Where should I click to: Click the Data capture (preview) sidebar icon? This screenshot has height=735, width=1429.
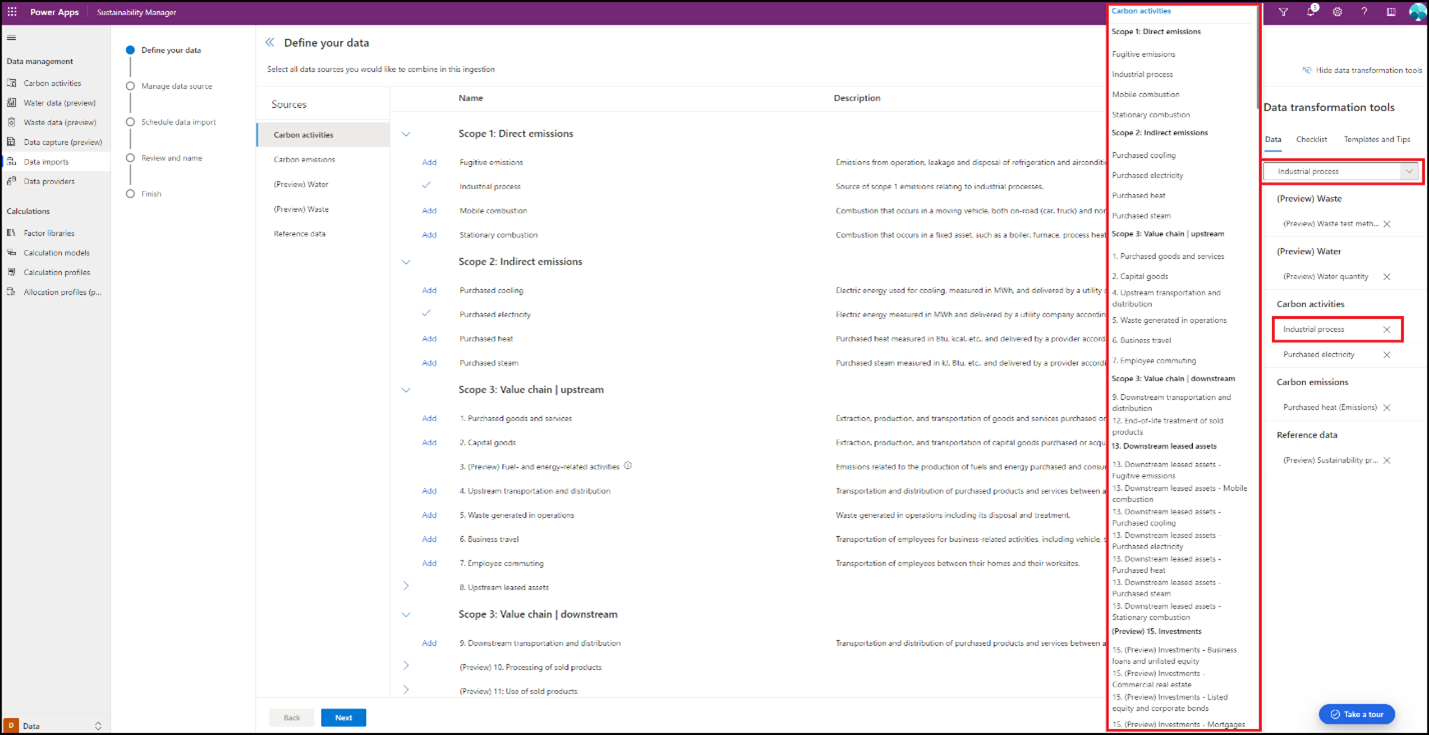coord(12,142)
